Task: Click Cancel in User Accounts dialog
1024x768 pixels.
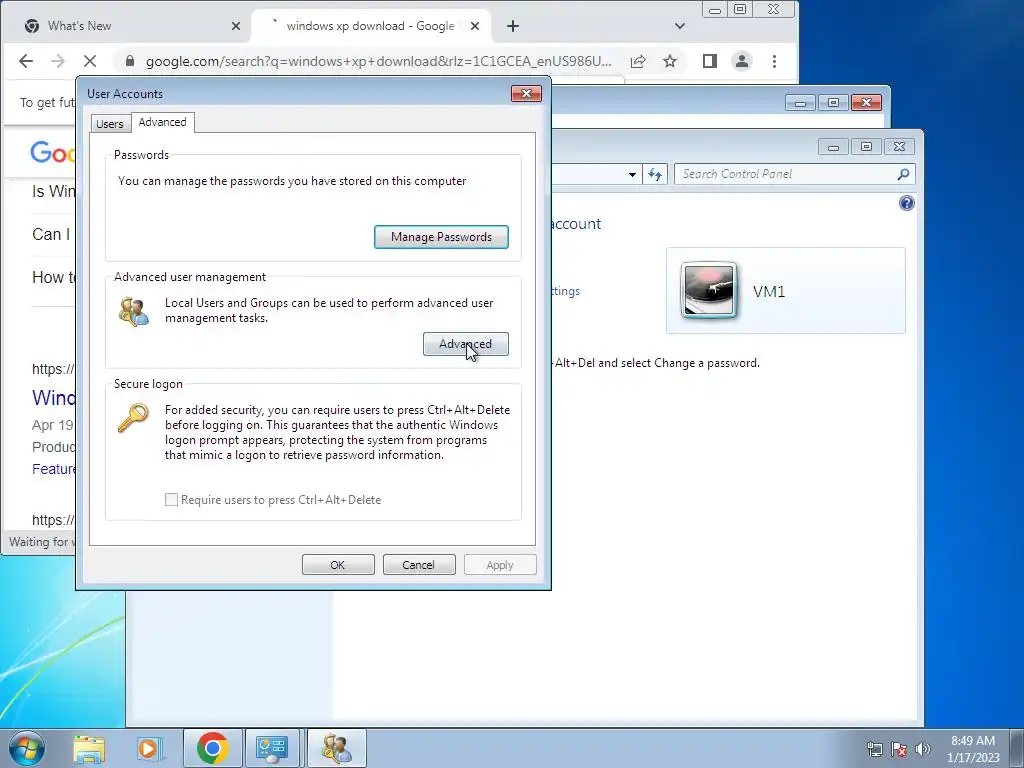Action: click(419, 565)
